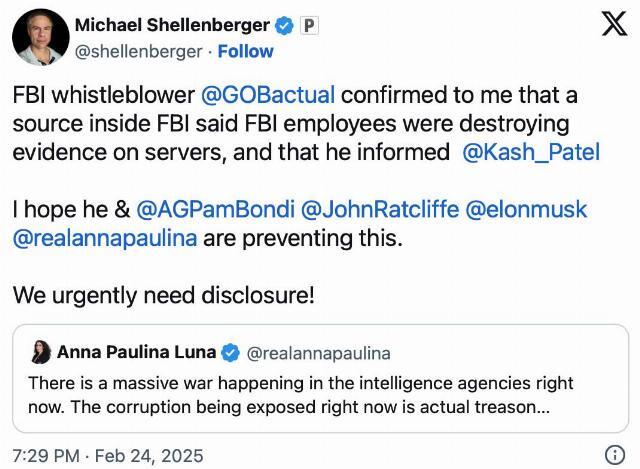Click Michael Shellenberger's blue verified badge
This screenshot has height=469, width=640.
tap(284, 25)
